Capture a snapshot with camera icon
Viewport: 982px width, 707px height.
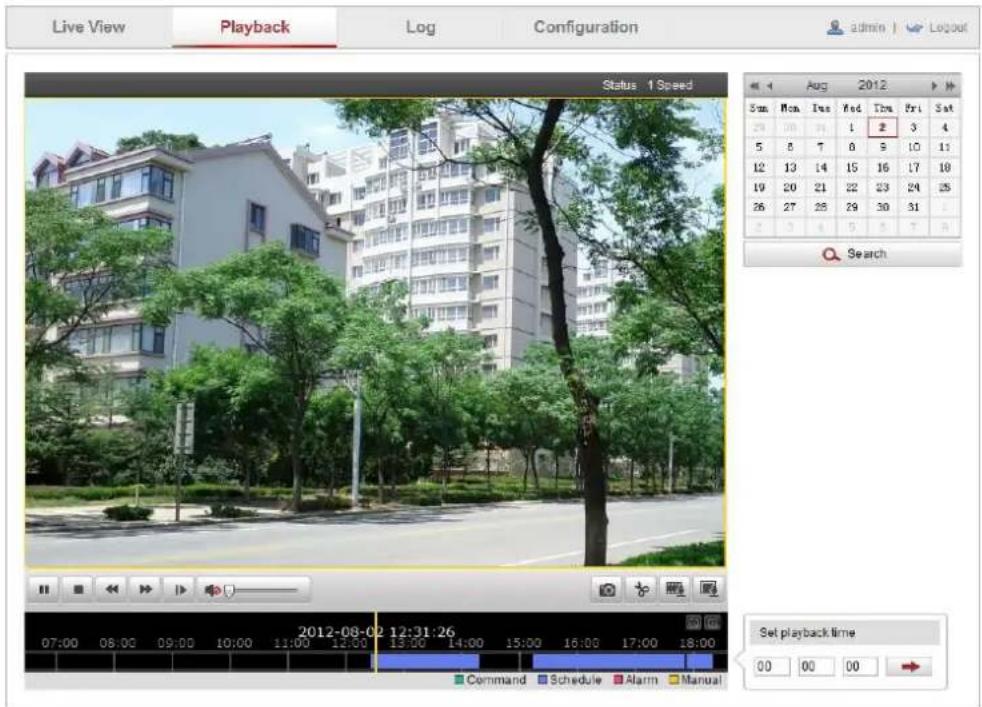(x=607, y=589)
